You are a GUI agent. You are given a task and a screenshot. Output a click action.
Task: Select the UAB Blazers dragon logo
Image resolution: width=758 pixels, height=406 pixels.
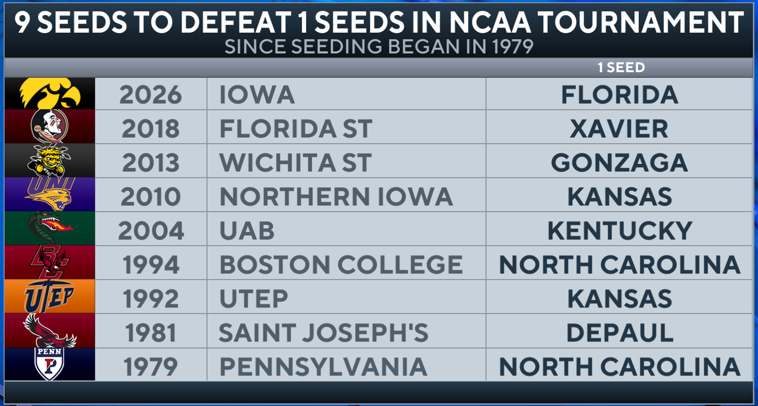53,230
